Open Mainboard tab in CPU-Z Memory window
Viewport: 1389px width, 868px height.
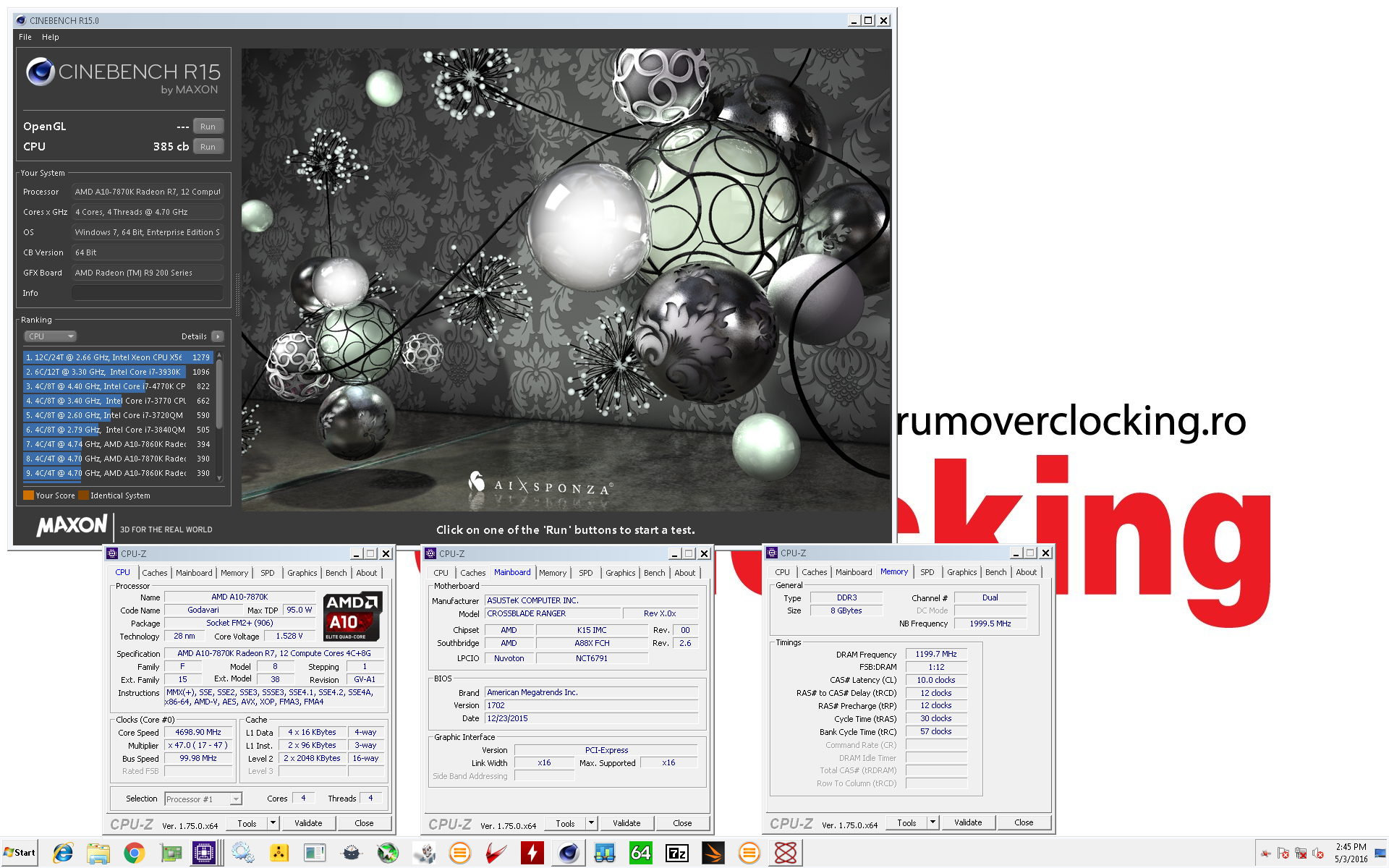[x=854, y=572]
